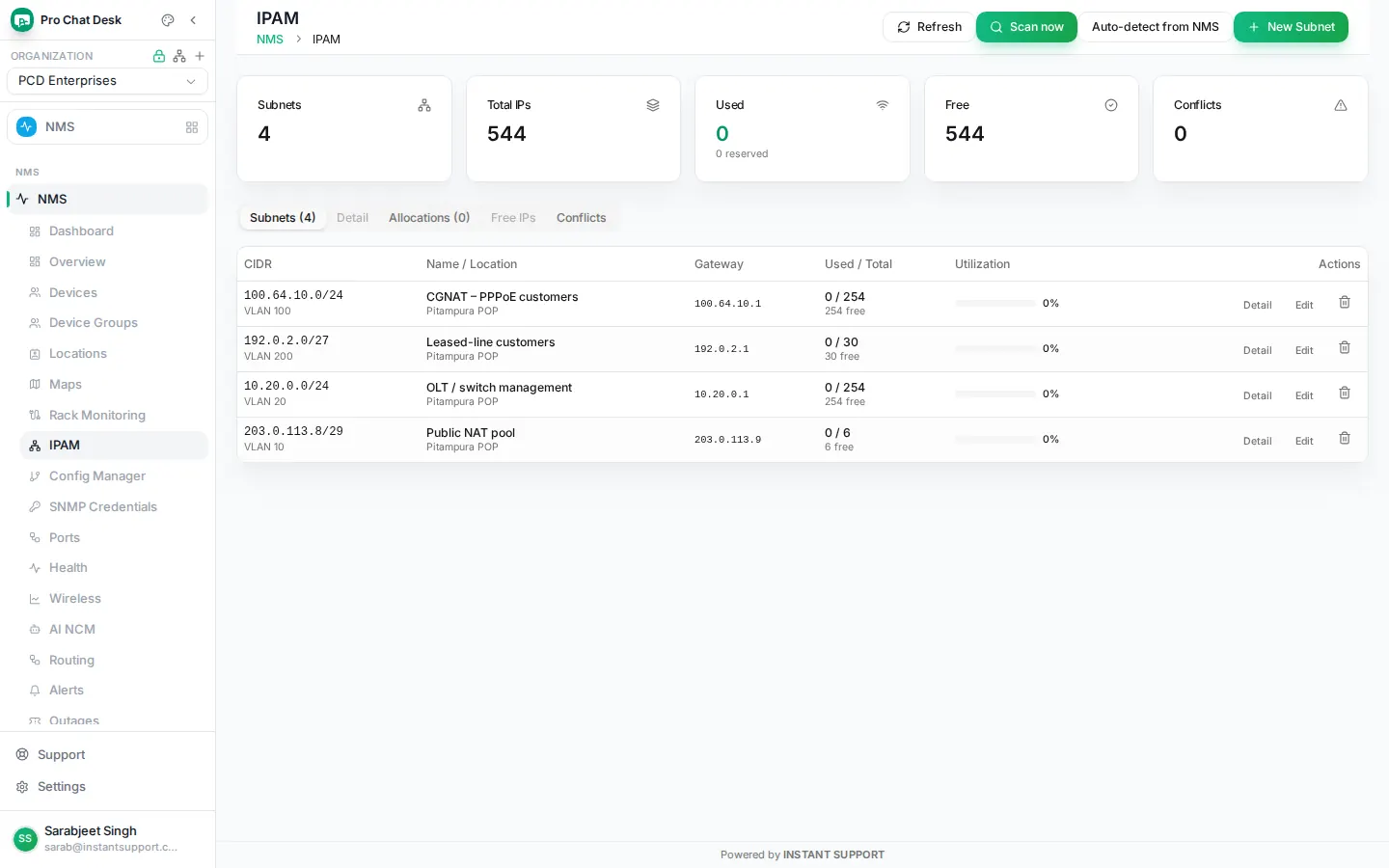
Task: Open the Free IPs tab
Action: point(513,218)
